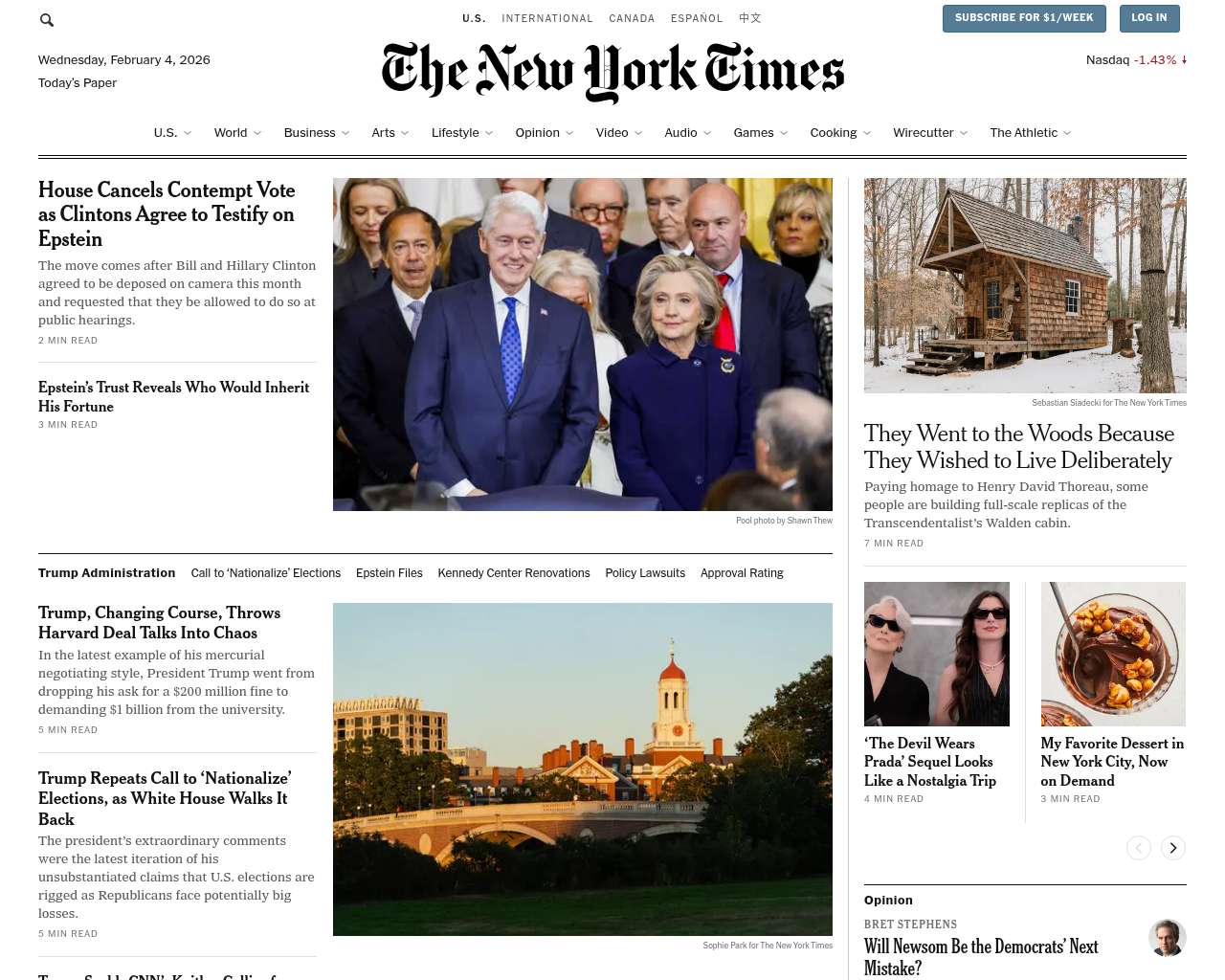Click the Nasdaq down arrow indicator
The image size is (1225, 980).
click(x=1184, y=59)
